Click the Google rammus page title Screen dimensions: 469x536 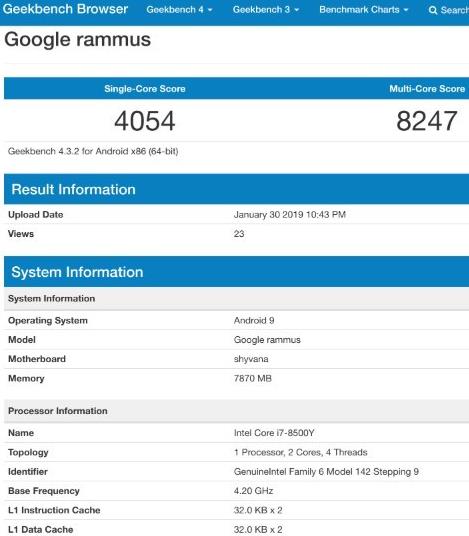[77, 39]
